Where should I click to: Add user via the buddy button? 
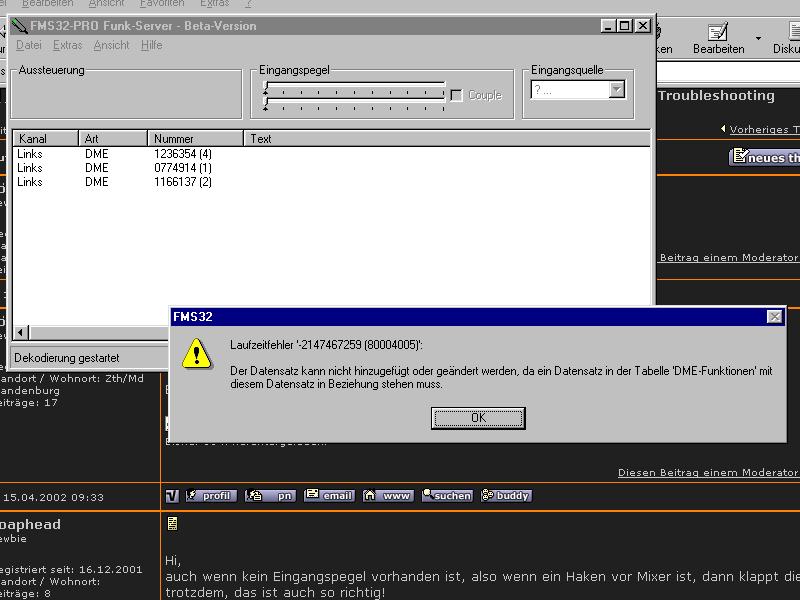click(506, 495)
